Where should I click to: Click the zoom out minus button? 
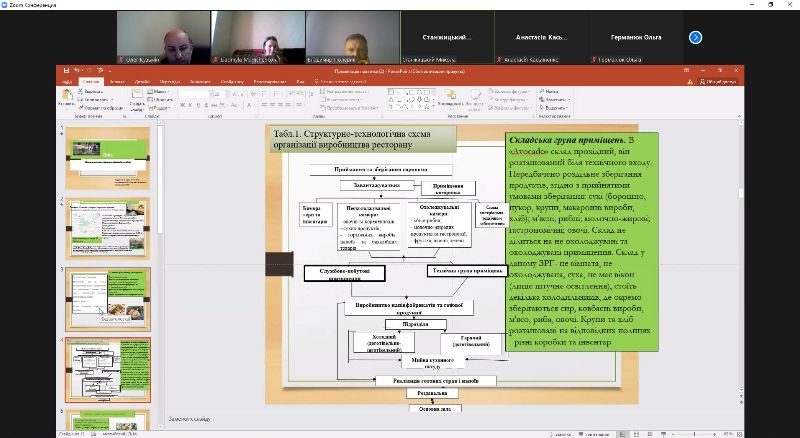tap(674, 434)
